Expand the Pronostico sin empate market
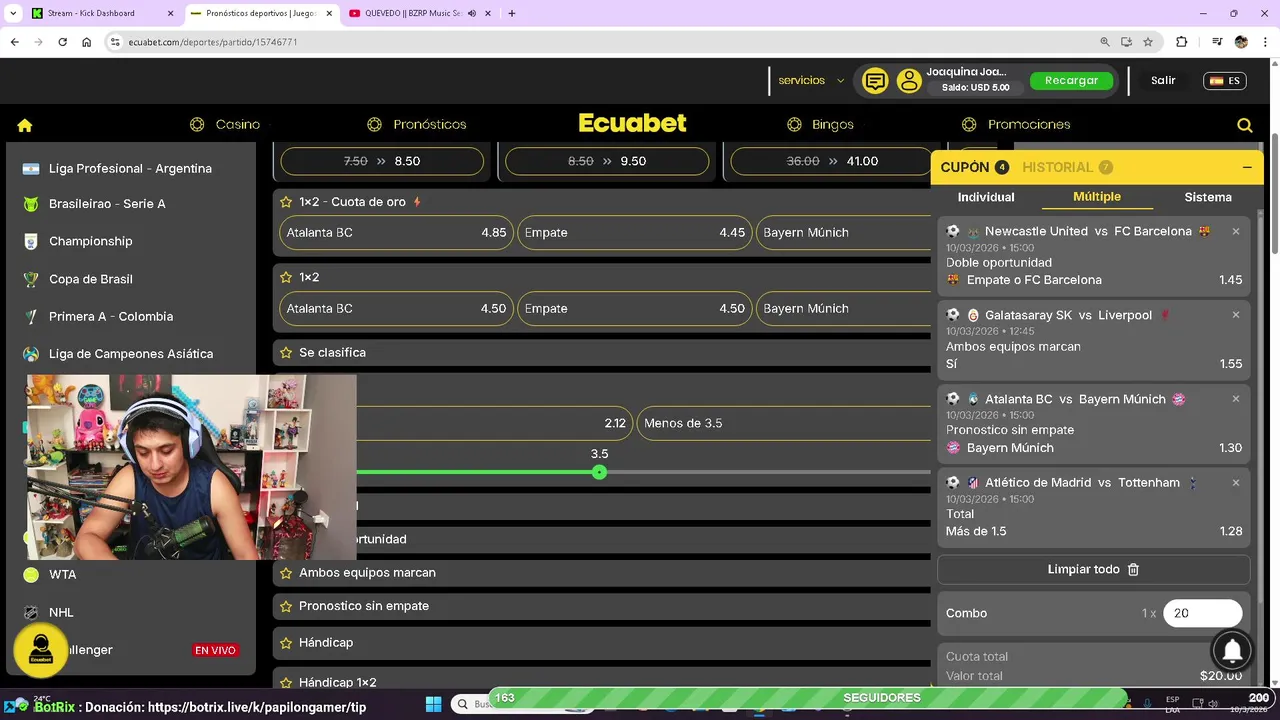 (601, 606)
